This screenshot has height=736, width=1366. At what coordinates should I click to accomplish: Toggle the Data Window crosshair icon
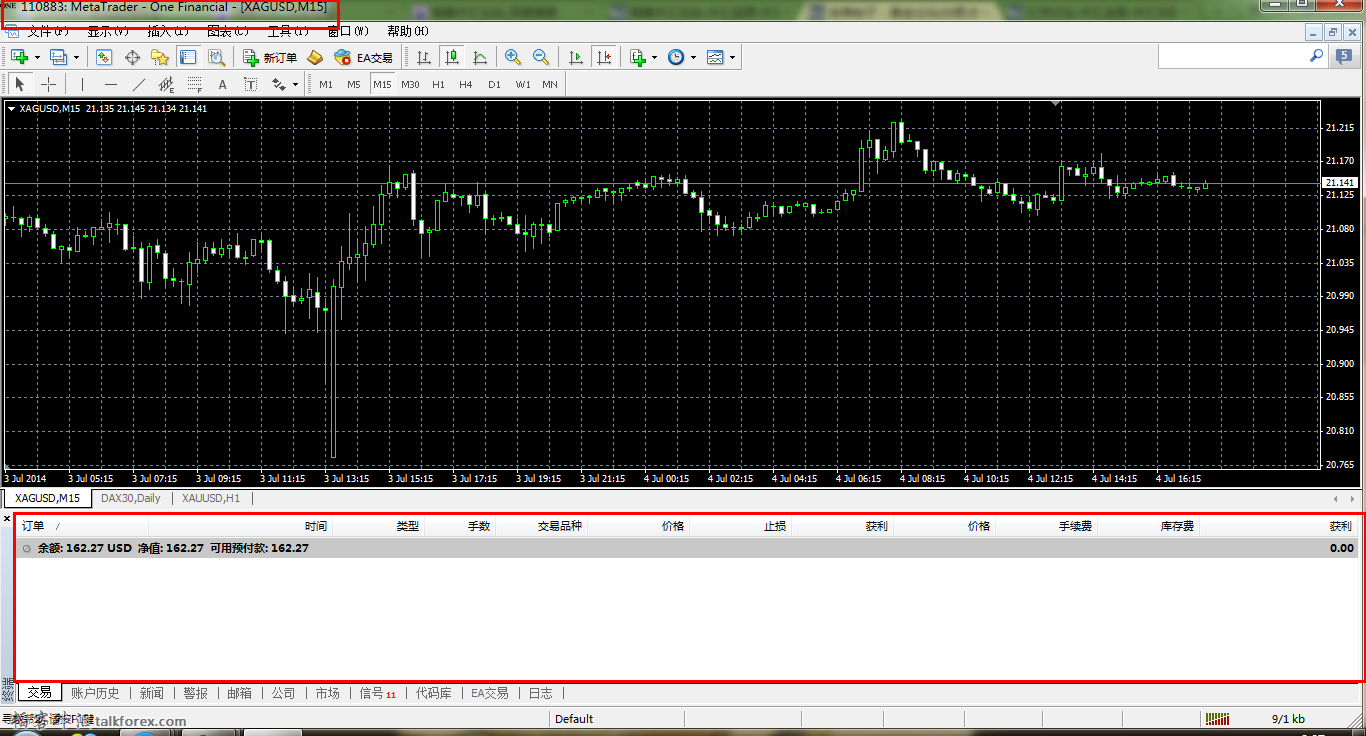(x=132, y=57)
